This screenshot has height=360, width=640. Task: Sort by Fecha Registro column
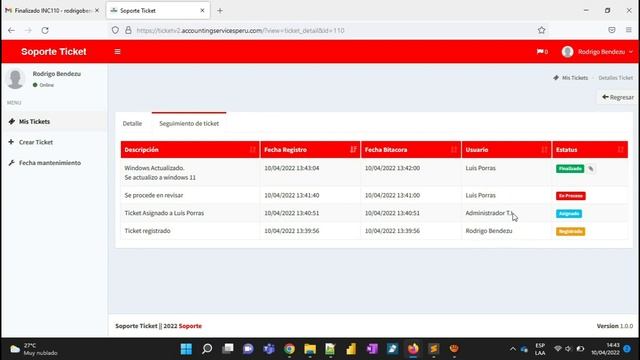310,150
